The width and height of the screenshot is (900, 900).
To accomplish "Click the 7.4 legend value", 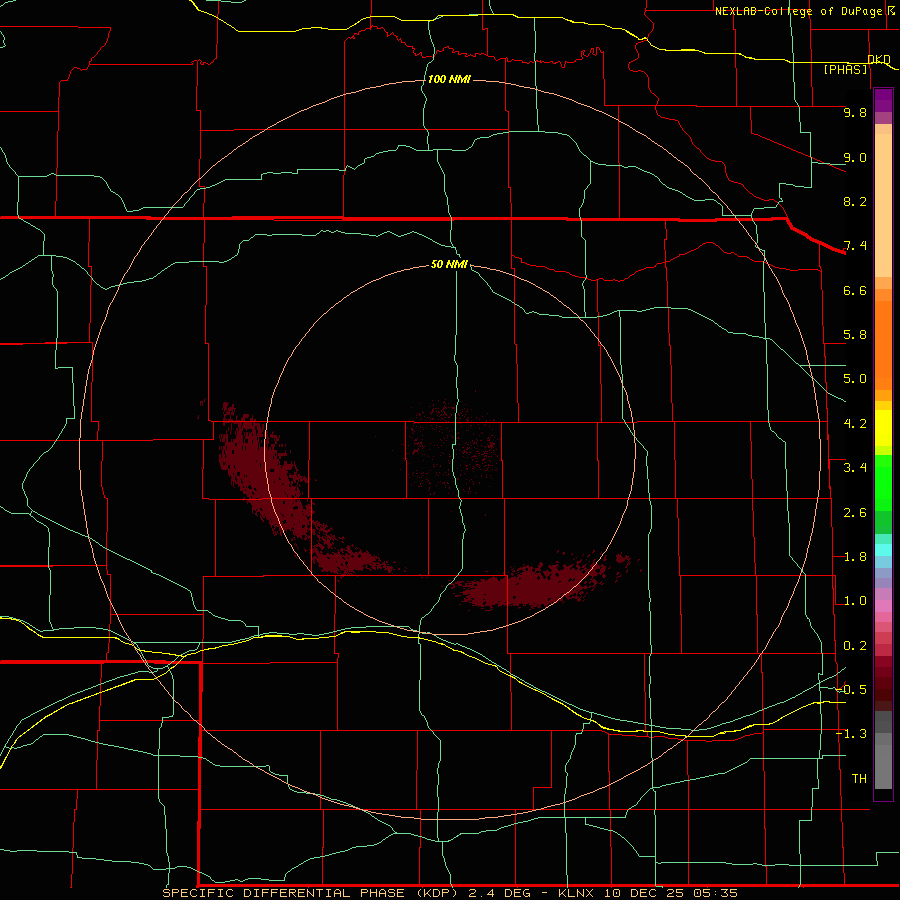I will pos(855,246).
